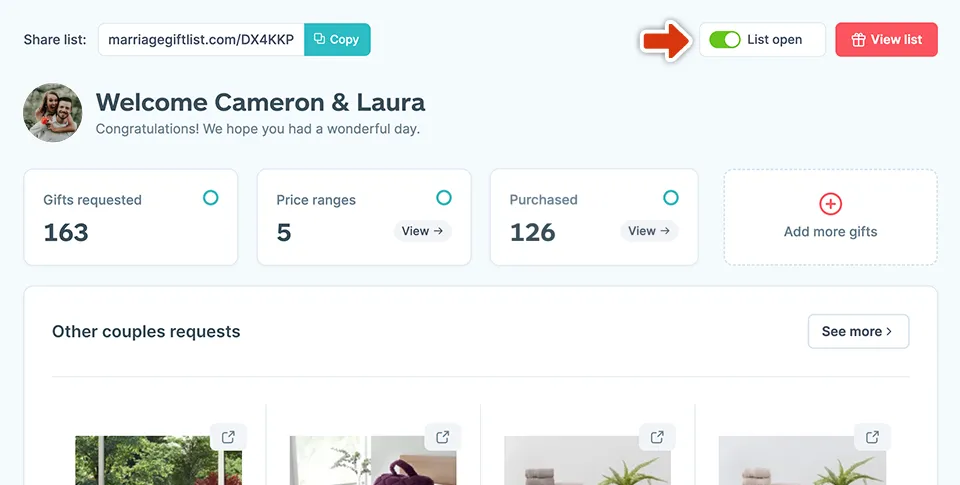This screenshot has width=960, height=485.
Task: Click the teal circle on Purchased card
Action: tap(670, 198)
